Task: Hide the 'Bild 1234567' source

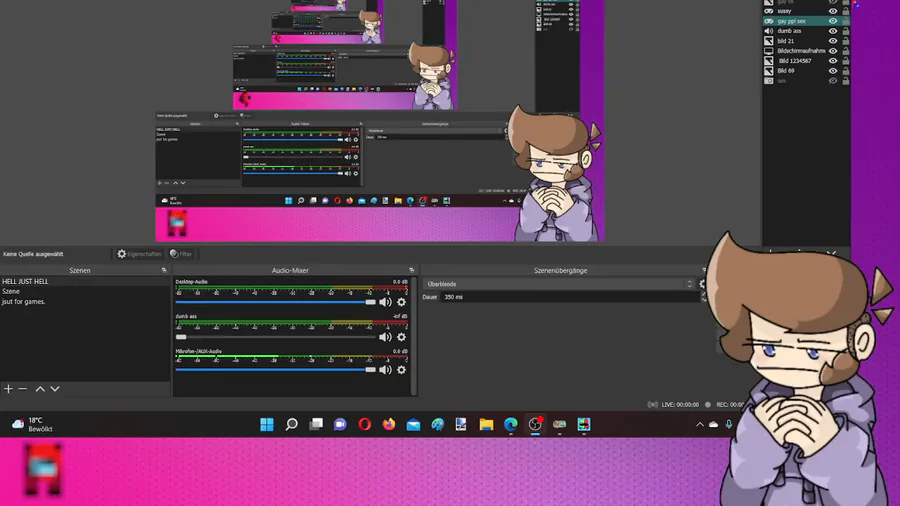Action: 832,60
